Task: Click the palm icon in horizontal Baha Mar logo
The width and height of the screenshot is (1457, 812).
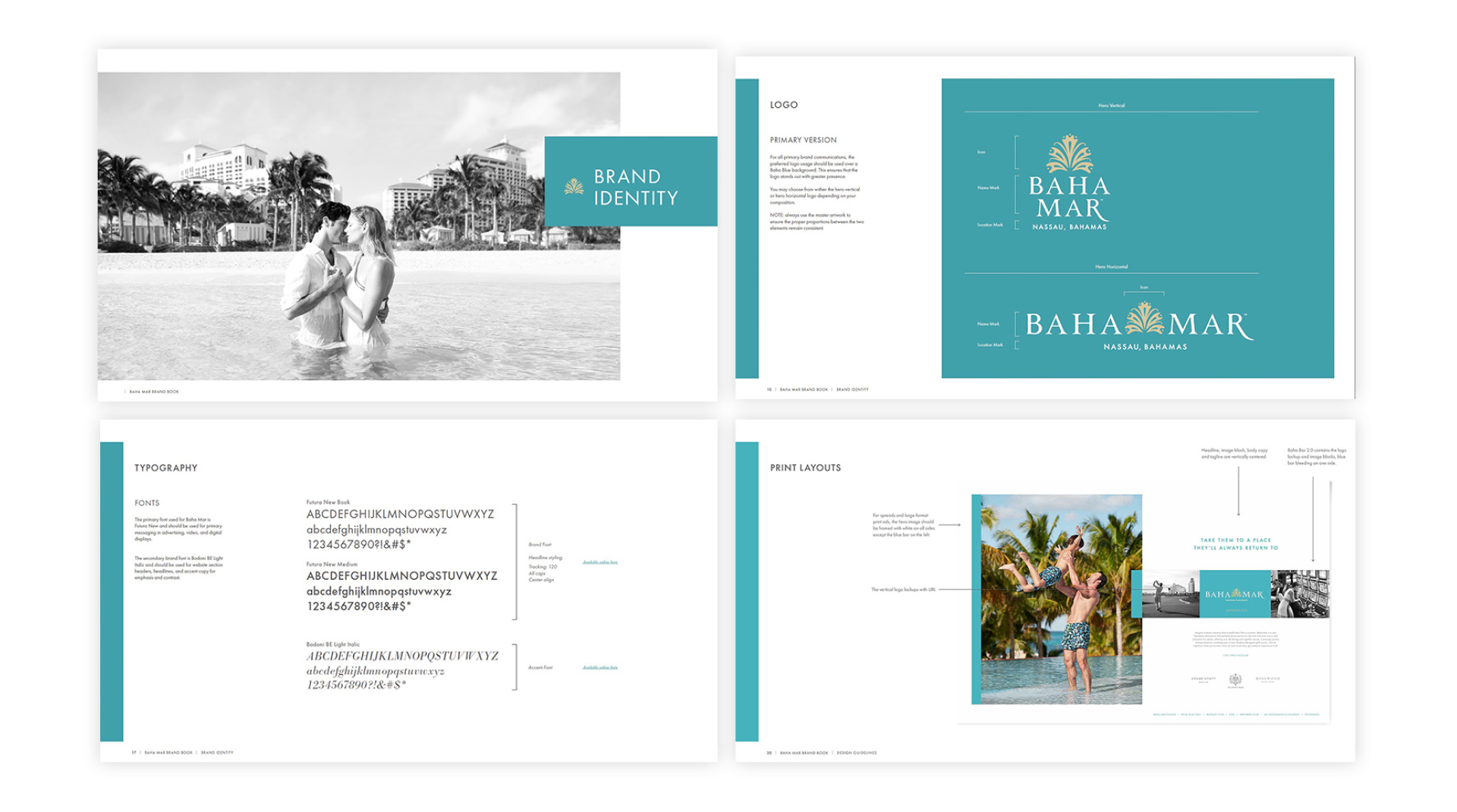Action: click(x=1144, y=319)
